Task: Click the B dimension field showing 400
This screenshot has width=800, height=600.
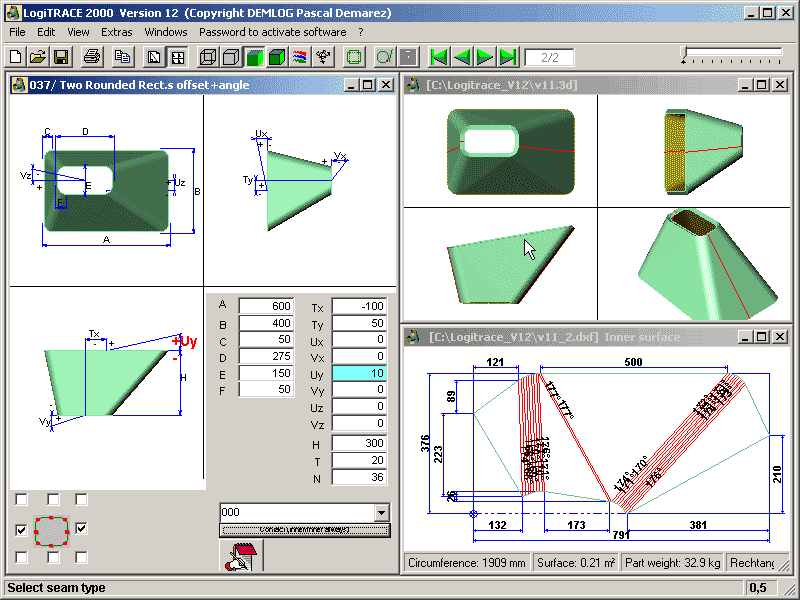Action: pyautogui.click(x=266, y=323)
